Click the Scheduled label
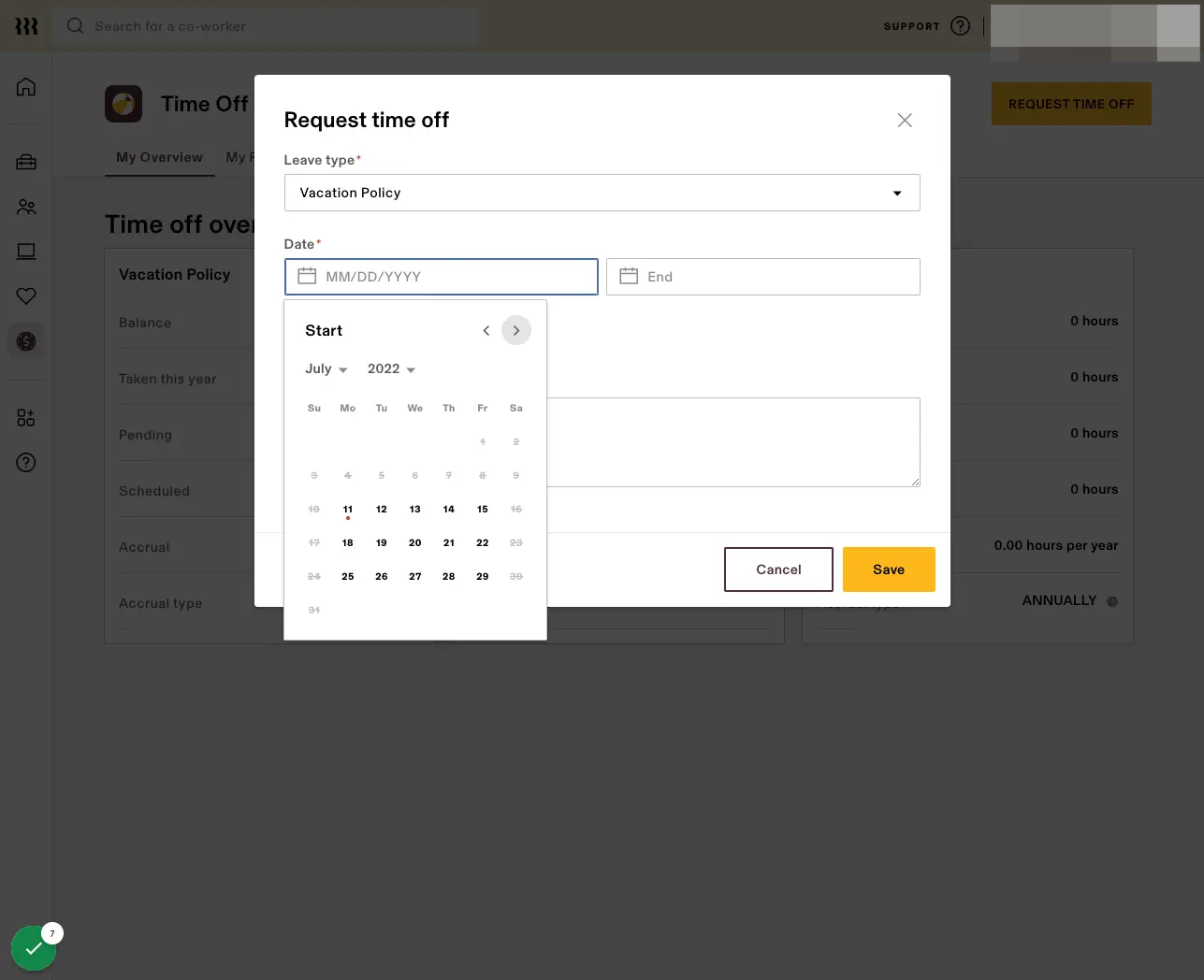 pos(154,491)
